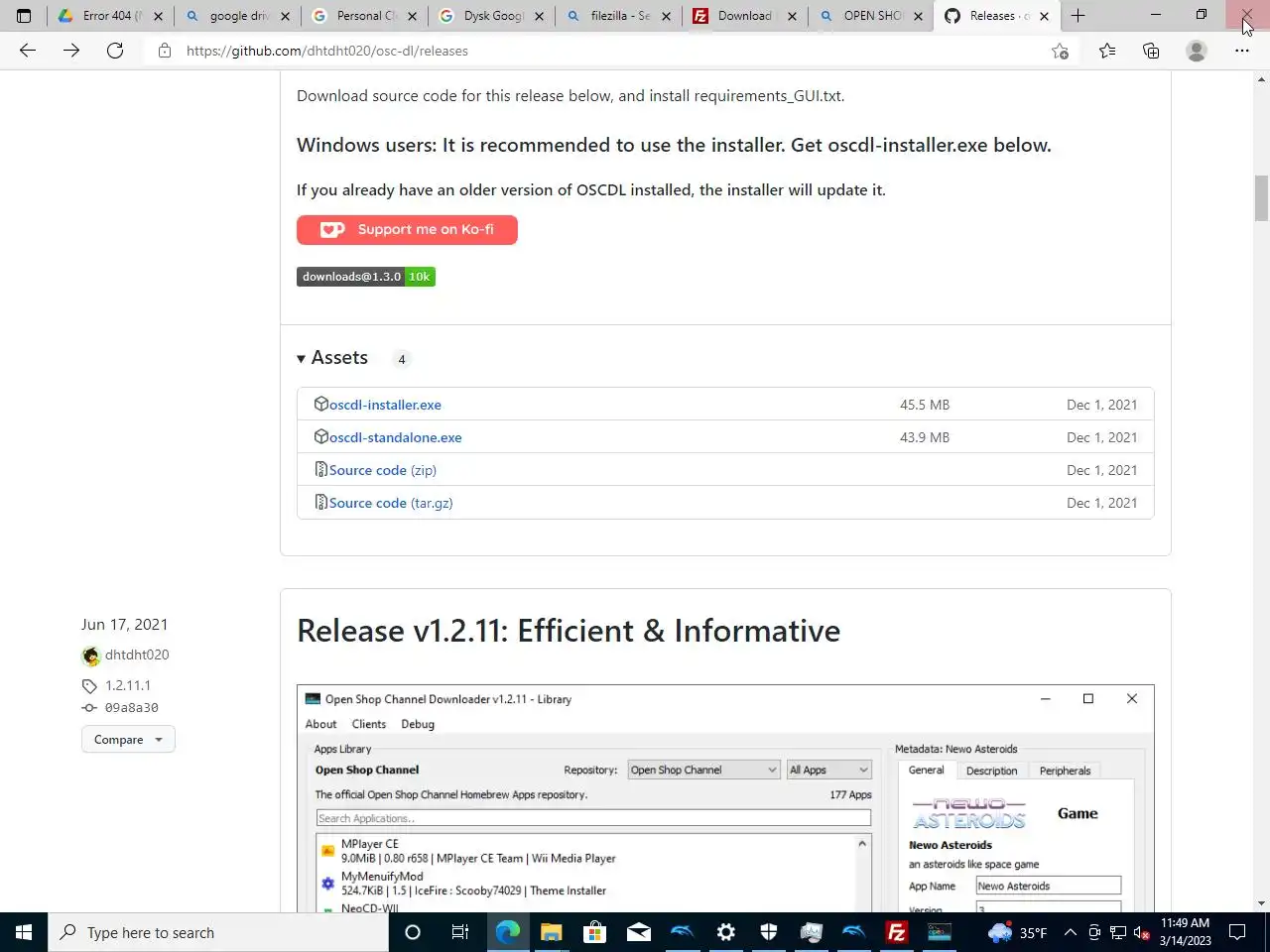
Task: Collapse the Assets section
Action: [333, 358]
